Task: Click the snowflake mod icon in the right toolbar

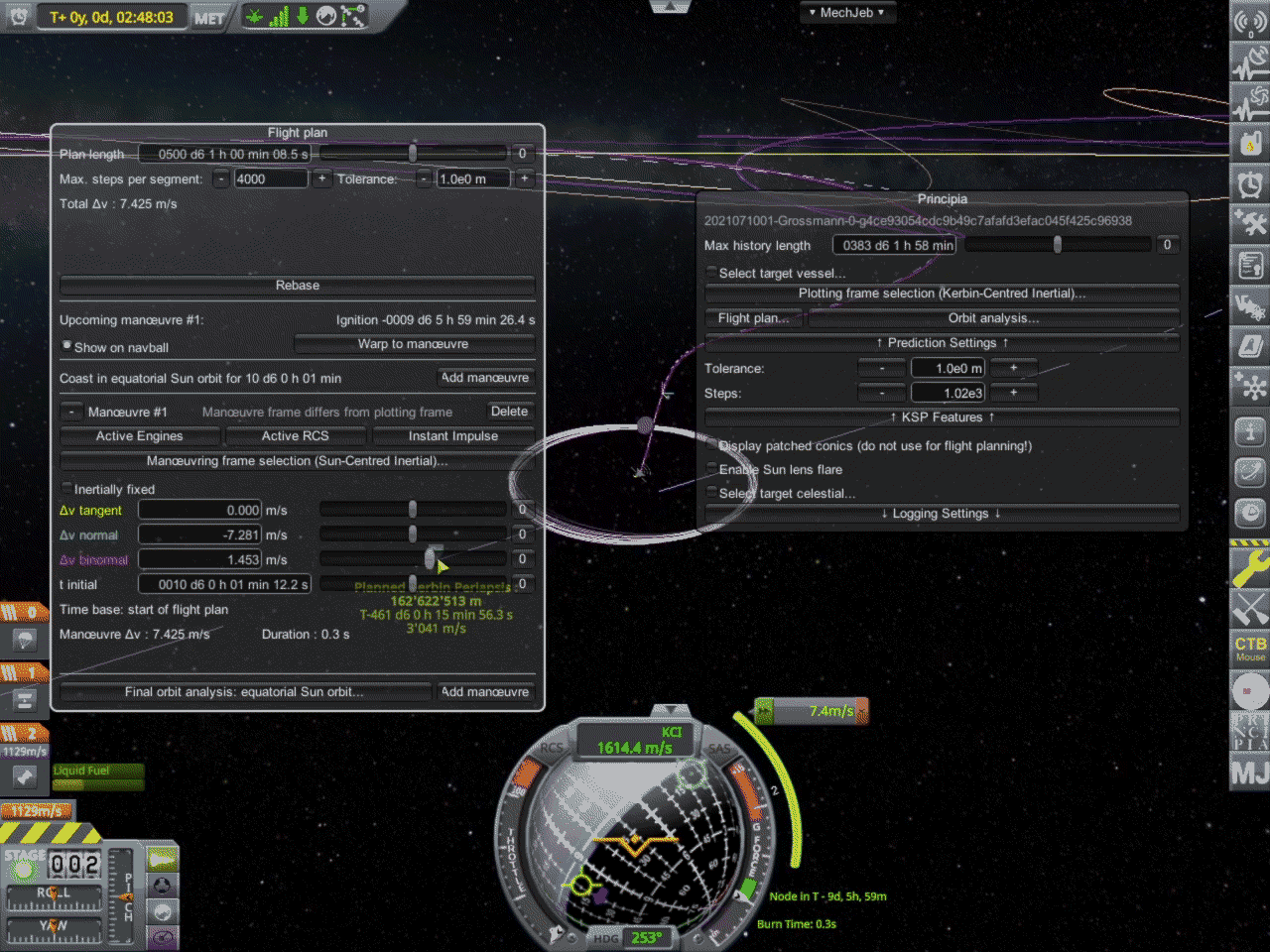Action: [x=1250, y=387]
